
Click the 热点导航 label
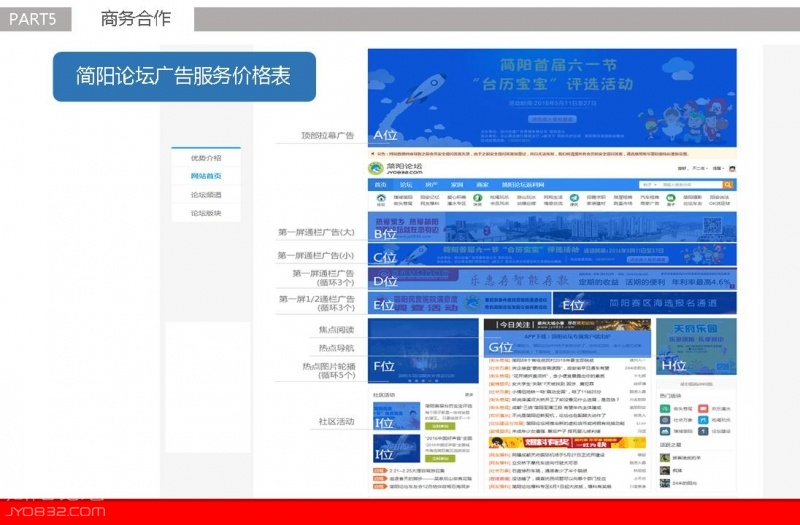click(x=336, y=348)
